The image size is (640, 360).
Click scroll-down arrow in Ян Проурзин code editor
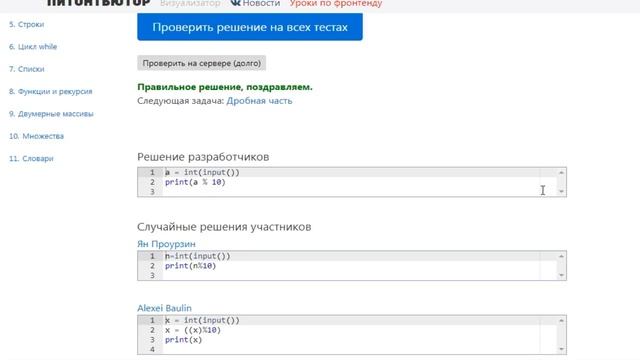(561, 275)
